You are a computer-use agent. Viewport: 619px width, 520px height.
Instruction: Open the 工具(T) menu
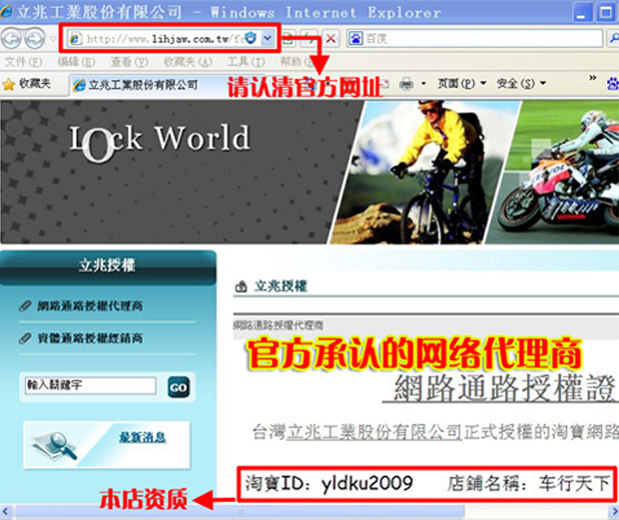point(246,62)
